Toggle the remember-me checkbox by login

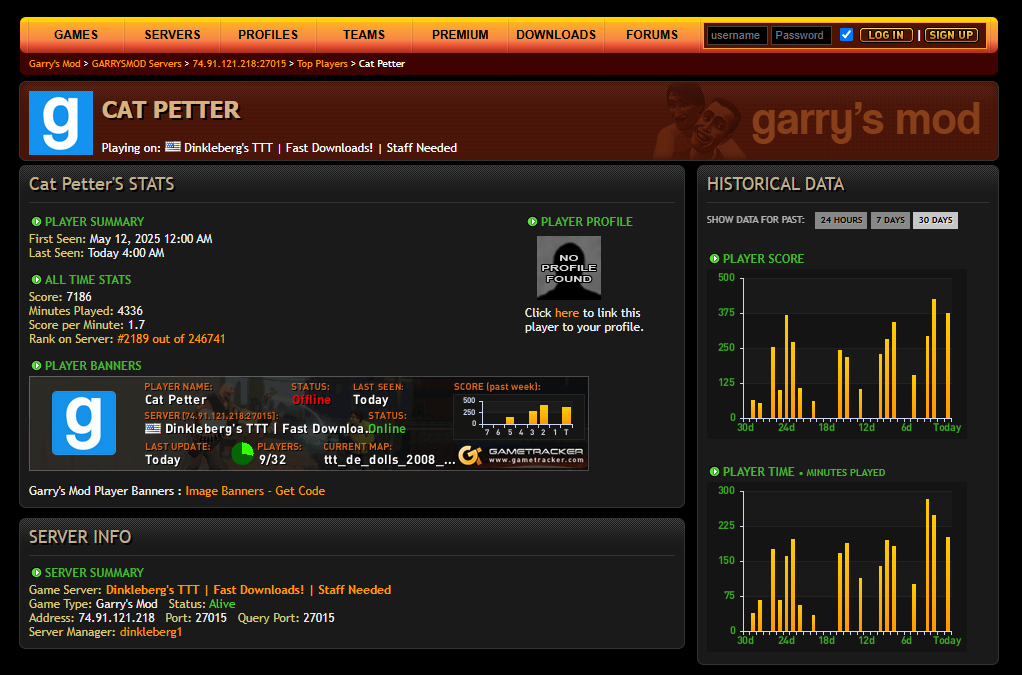point(846,35)
